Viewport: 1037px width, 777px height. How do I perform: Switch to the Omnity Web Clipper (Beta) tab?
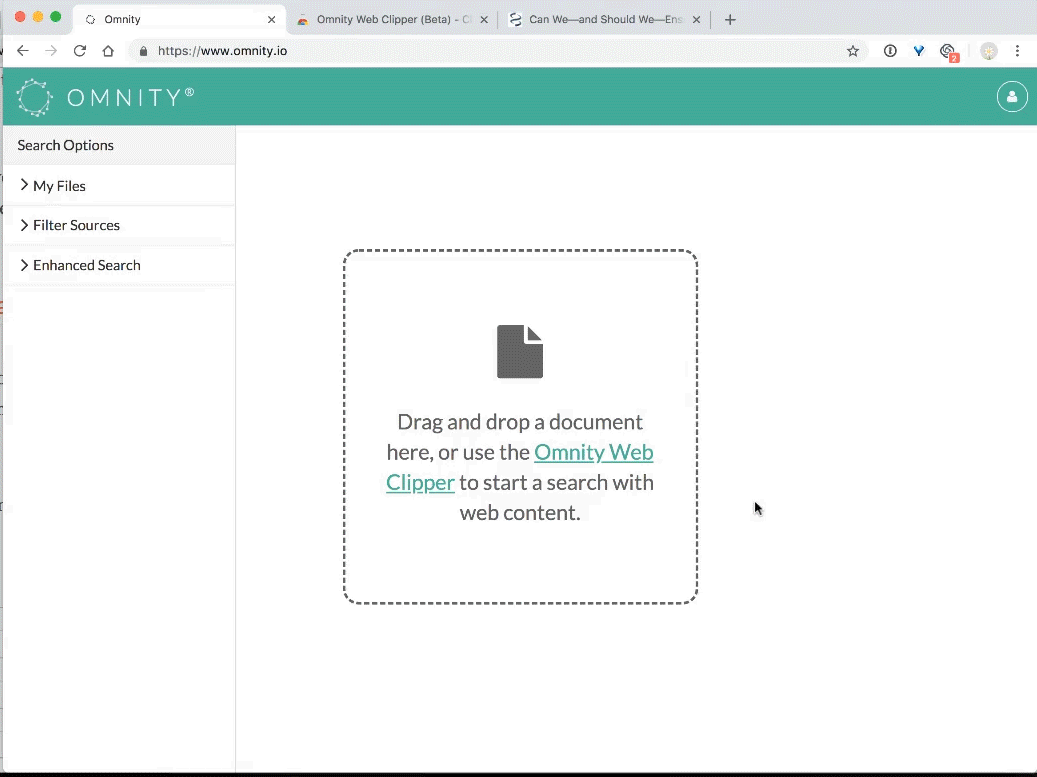(393, 20)
